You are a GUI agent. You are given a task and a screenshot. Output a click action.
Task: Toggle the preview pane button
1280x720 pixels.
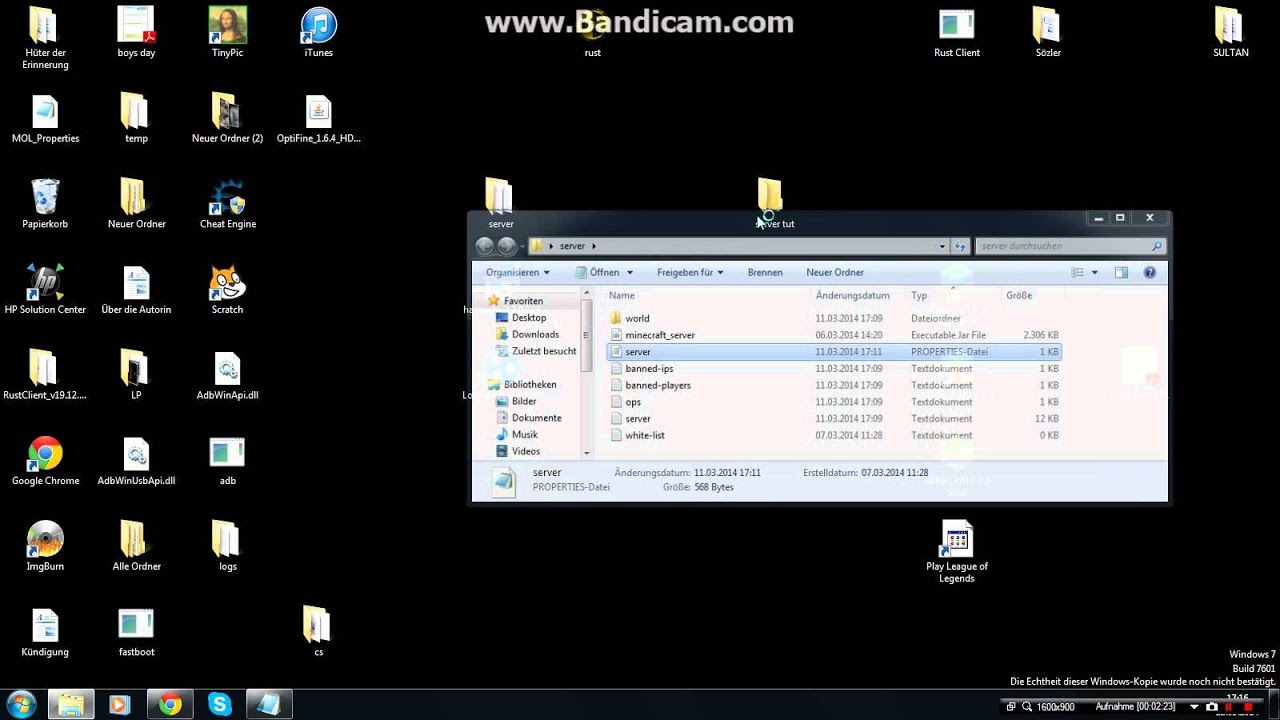click(1121, 272)
